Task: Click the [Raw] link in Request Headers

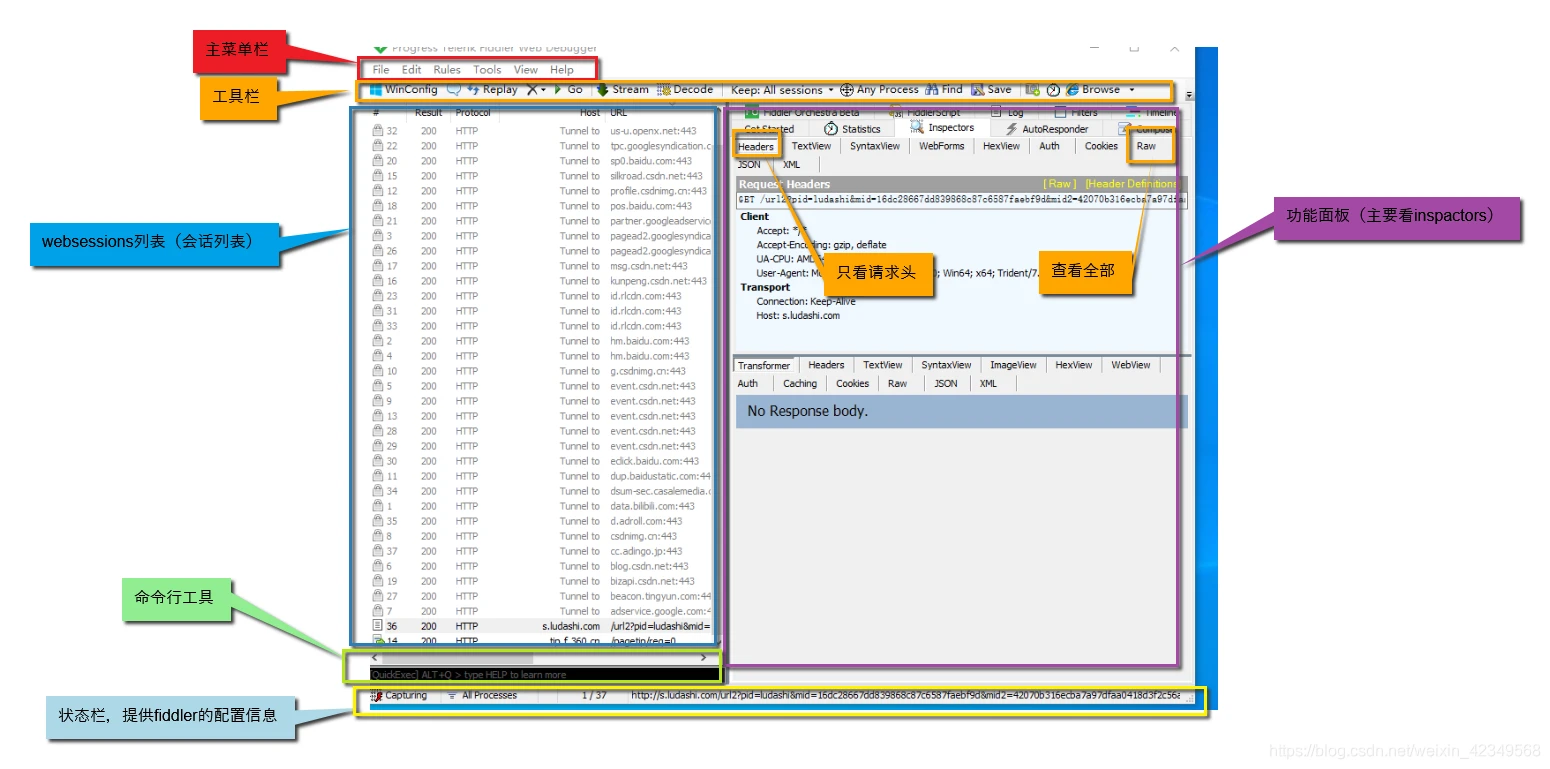Action: coord(1060,184)
